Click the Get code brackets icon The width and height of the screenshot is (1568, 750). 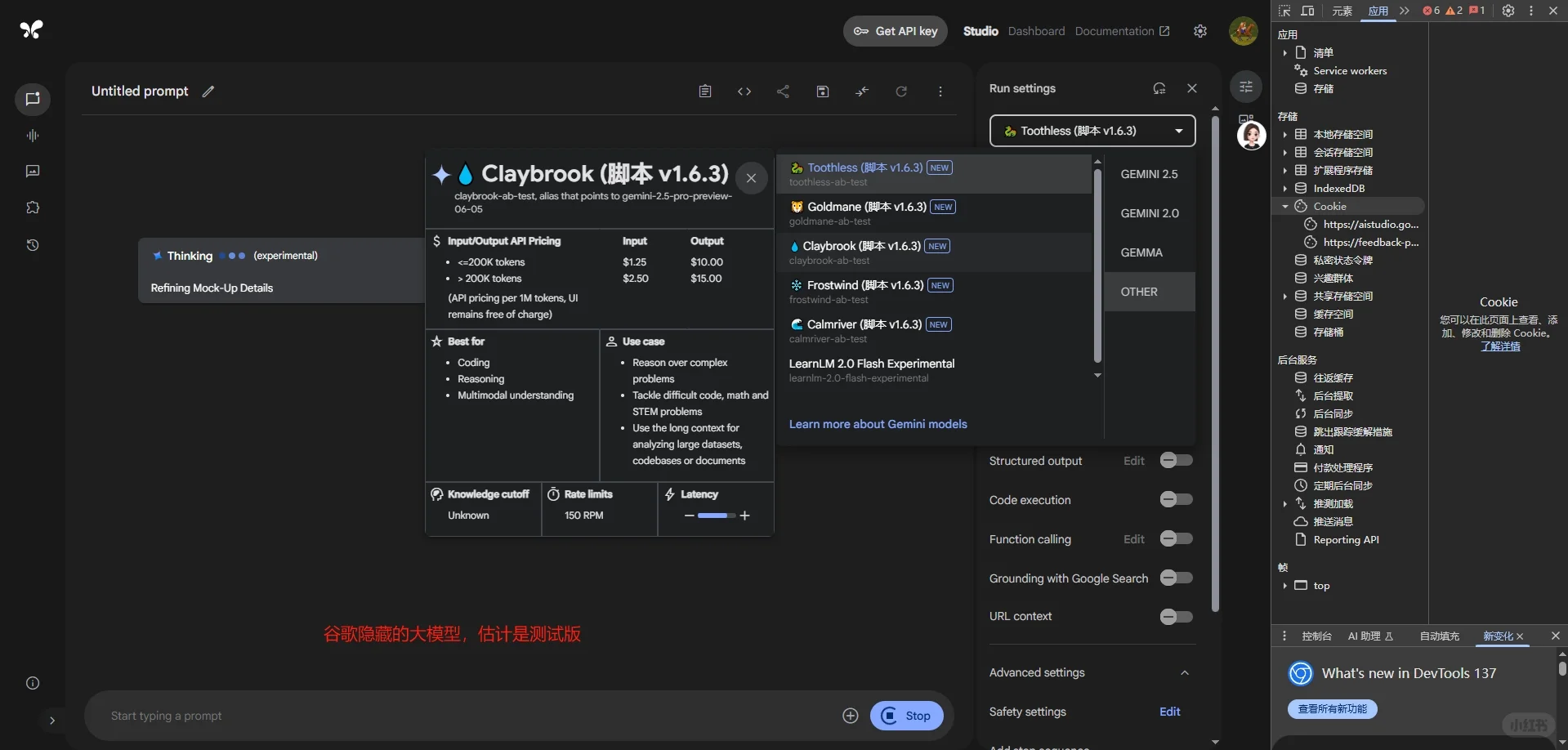click(x=744, y=92)
